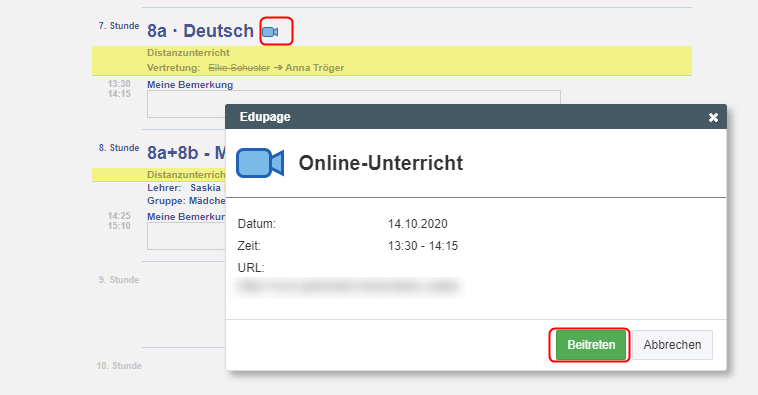The height and width of the screenshot is (395, 758).
Task: Click the green Beitreten button
Action: (x=591, y=345)
